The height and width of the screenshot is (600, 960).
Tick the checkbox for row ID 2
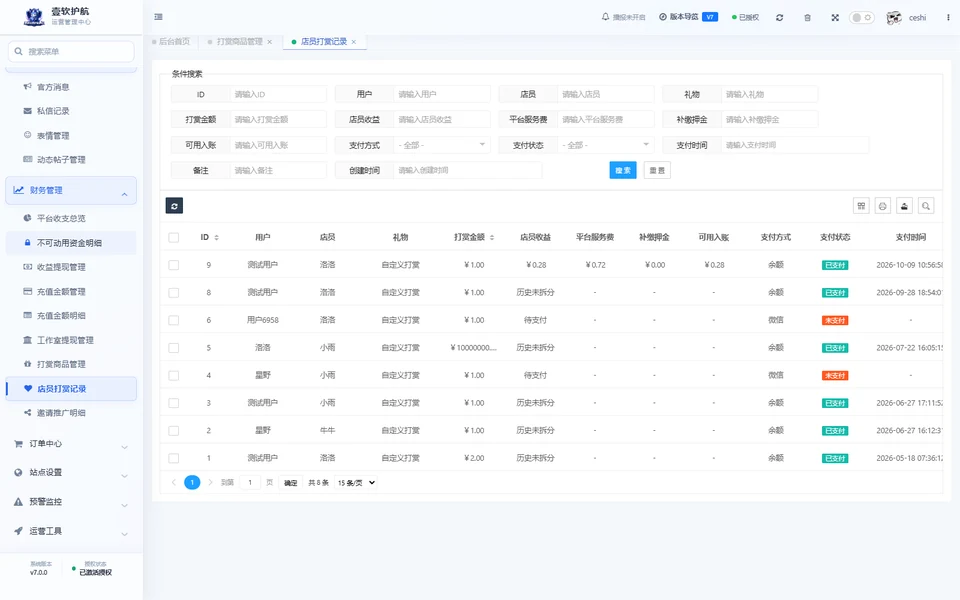tap(174, 430)
